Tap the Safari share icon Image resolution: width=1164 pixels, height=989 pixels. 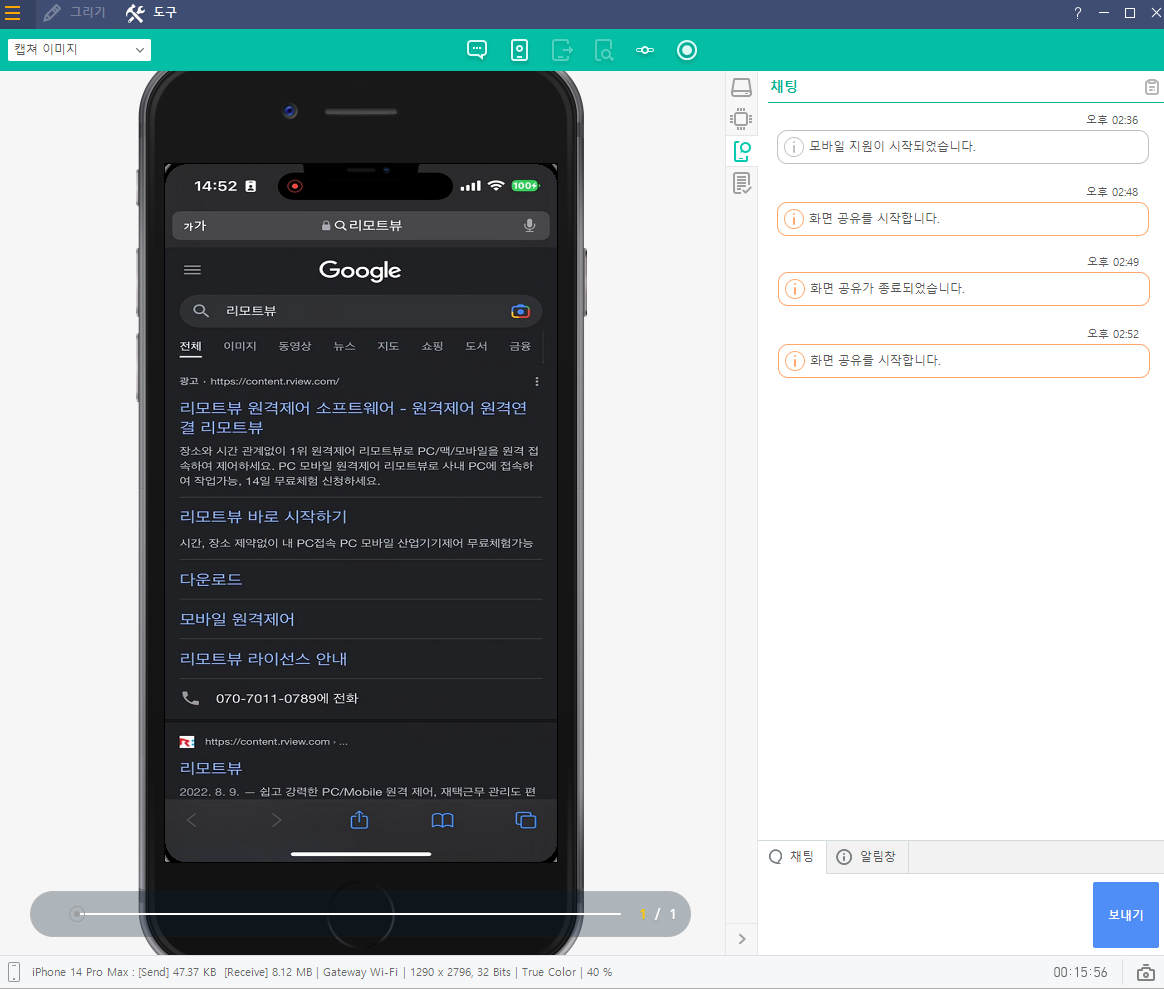[x=359, y=820]
